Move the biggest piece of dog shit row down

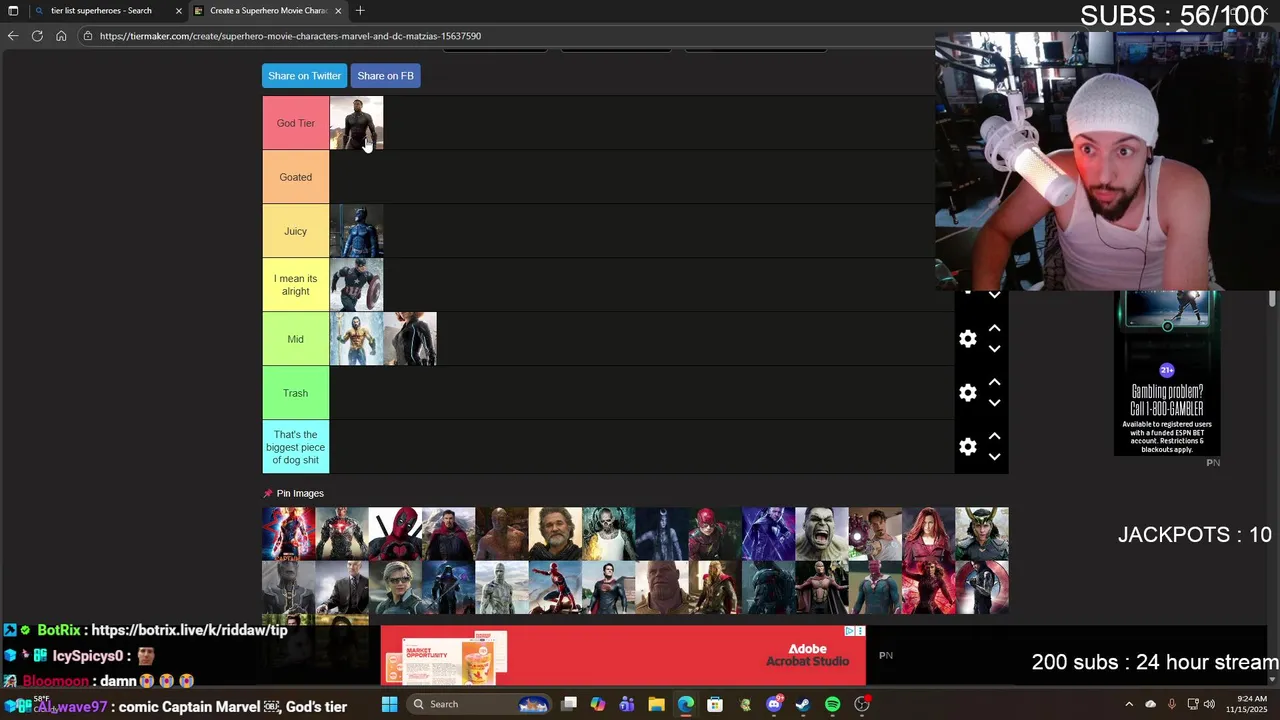click(x=994, y=457)
